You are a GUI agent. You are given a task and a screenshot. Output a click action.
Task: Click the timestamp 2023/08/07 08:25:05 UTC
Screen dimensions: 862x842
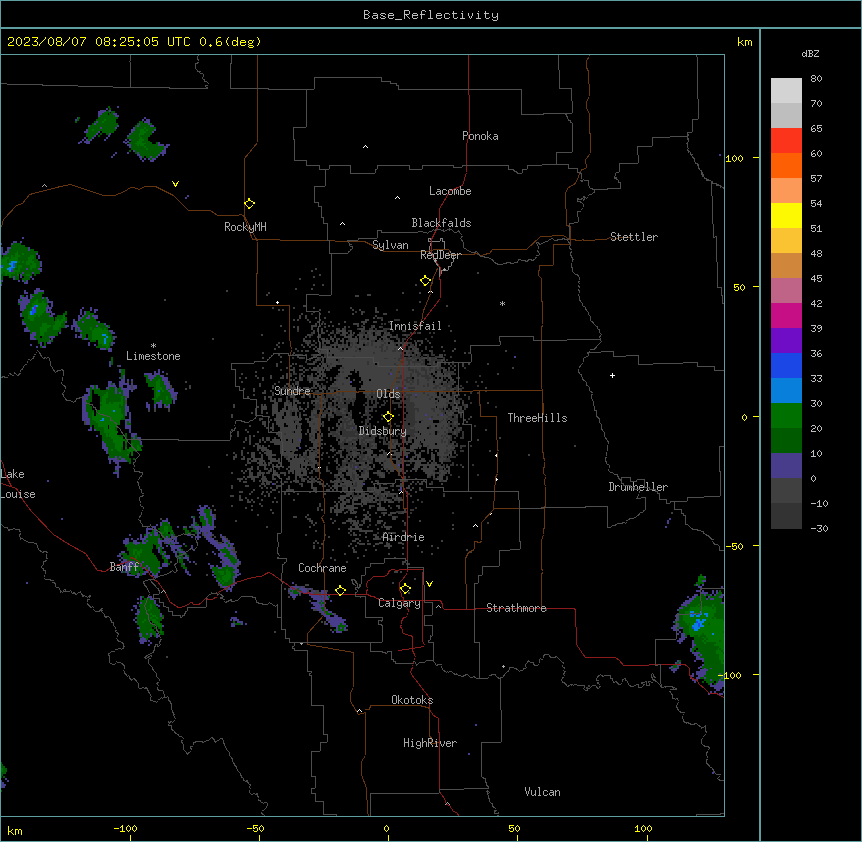99,42
